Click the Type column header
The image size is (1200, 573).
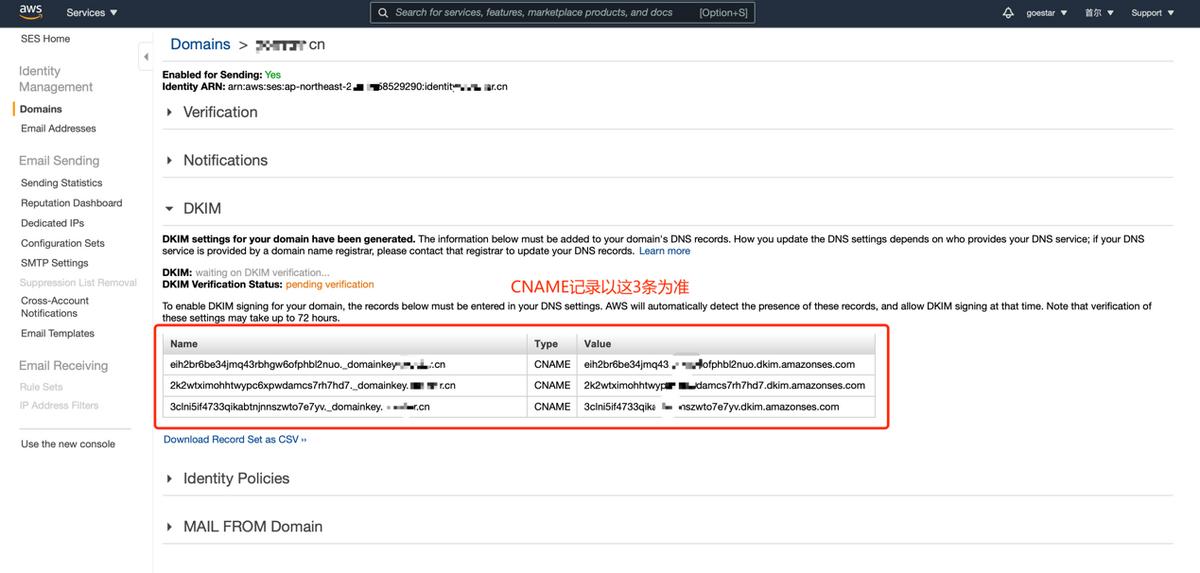(553, 343)
